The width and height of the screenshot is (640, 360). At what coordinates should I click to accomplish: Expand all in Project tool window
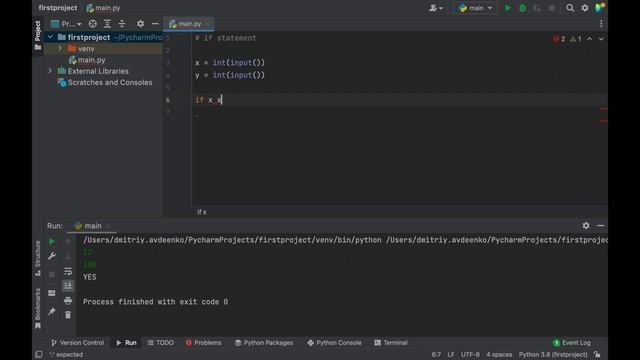click(x=107, y=24)
